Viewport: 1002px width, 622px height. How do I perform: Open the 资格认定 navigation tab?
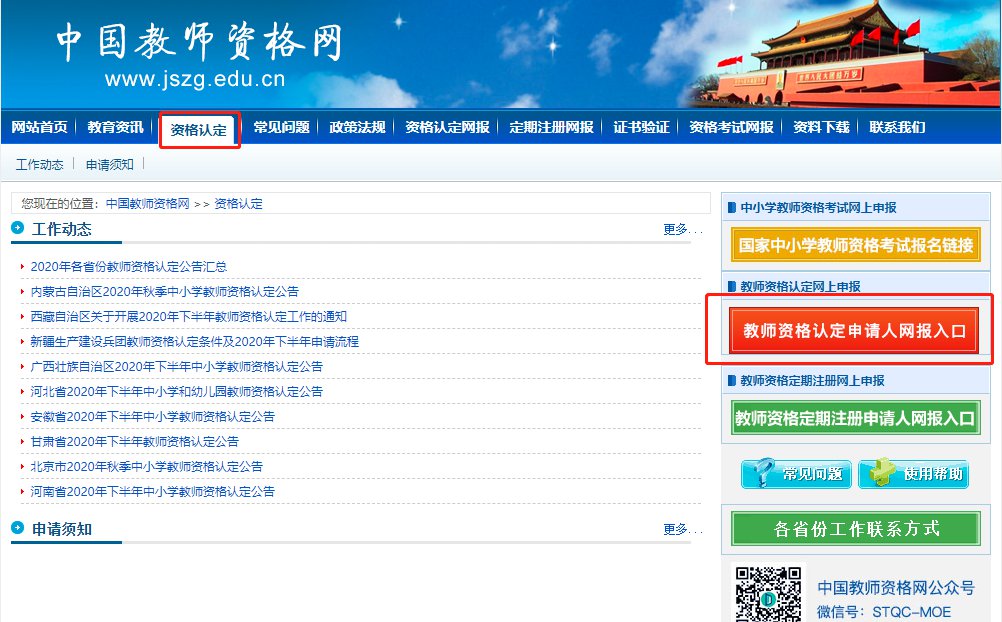tap(199, 129)
